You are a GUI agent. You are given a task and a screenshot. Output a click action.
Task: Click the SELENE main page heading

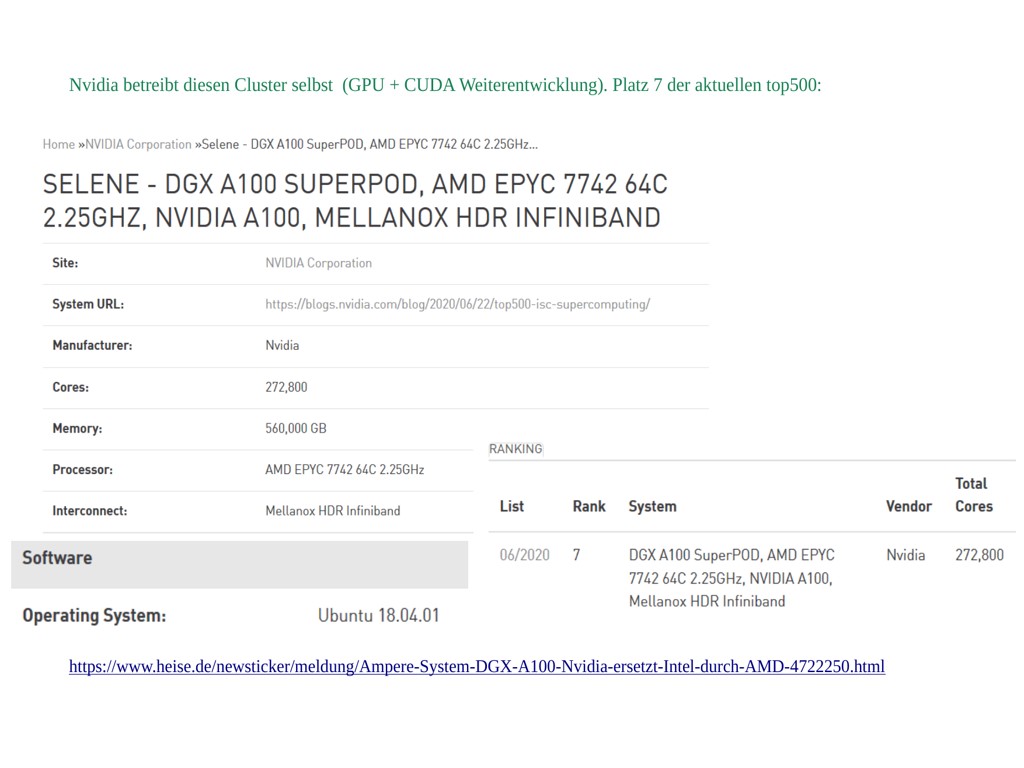click(354, 200)
